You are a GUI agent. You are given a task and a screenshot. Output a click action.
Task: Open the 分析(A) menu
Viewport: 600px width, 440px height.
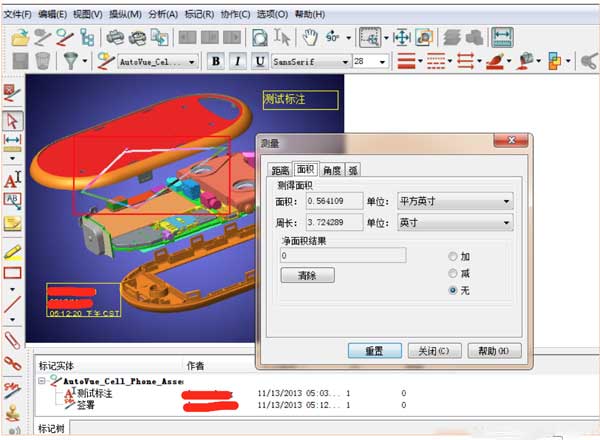(163, 14)
